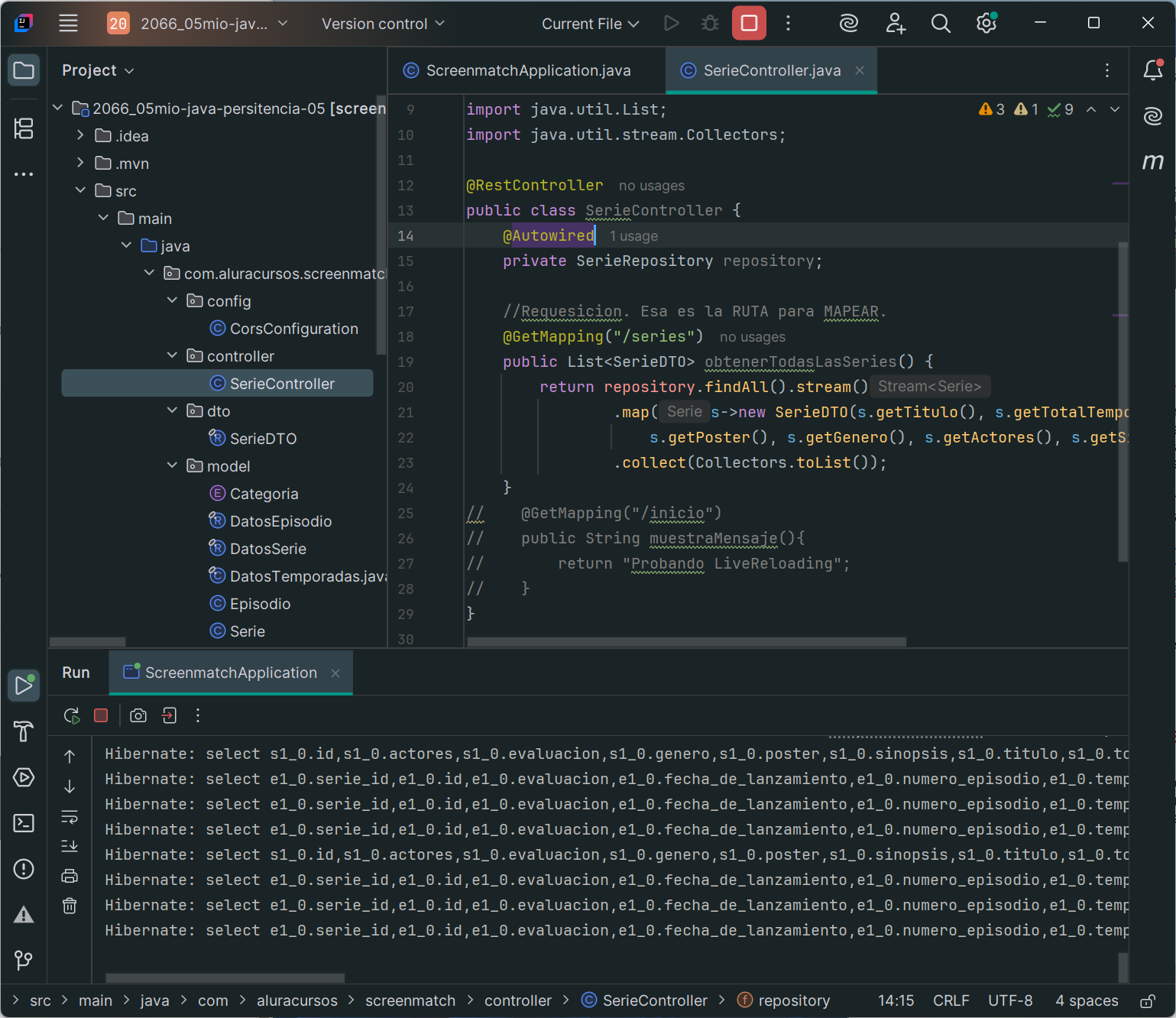This screenshot has height=1018, width=1176.
Task: Change indent setting 4 spaces
Action: coord(1087,1000)
